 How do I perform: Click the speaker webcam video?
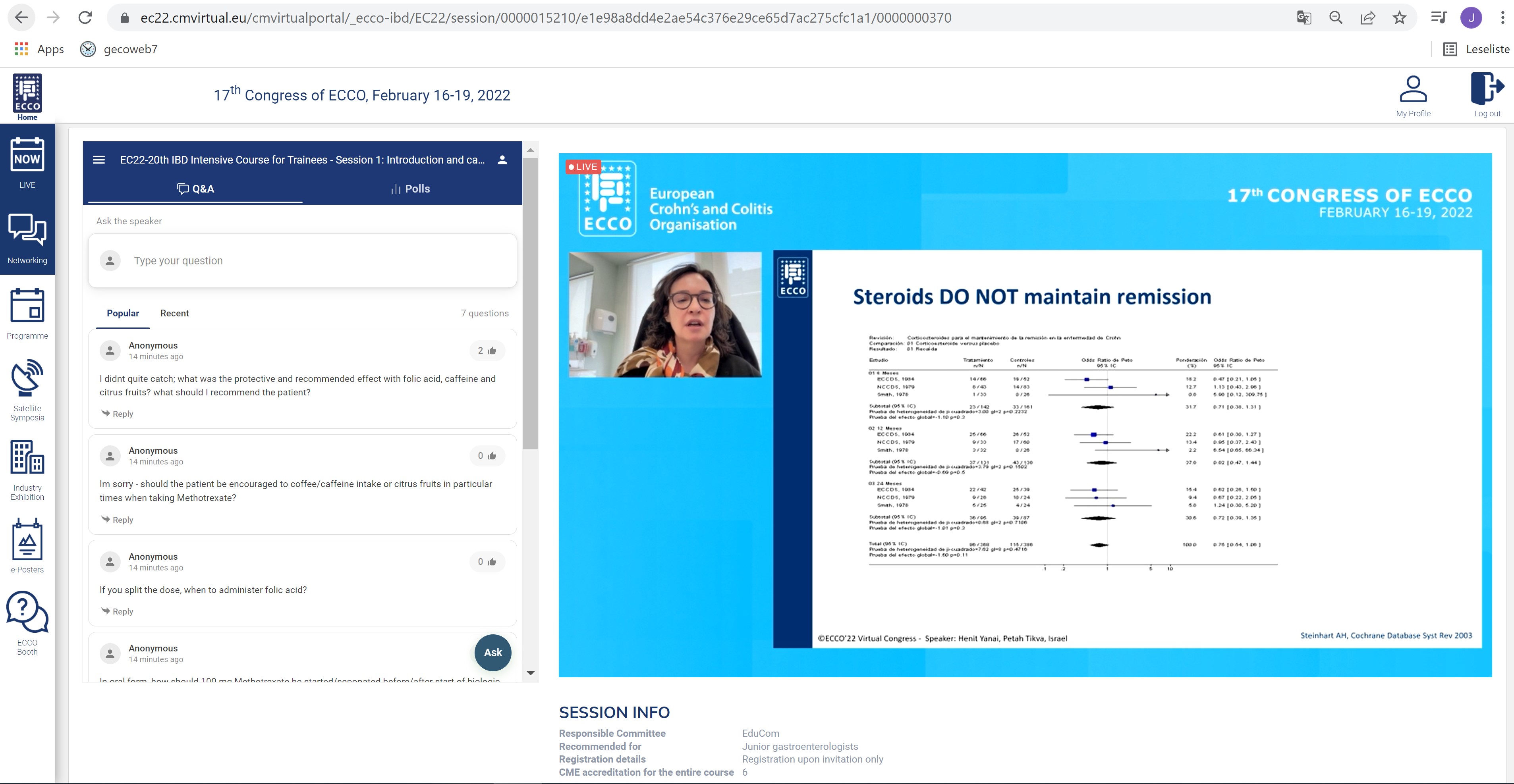click(x=665, y=315)
